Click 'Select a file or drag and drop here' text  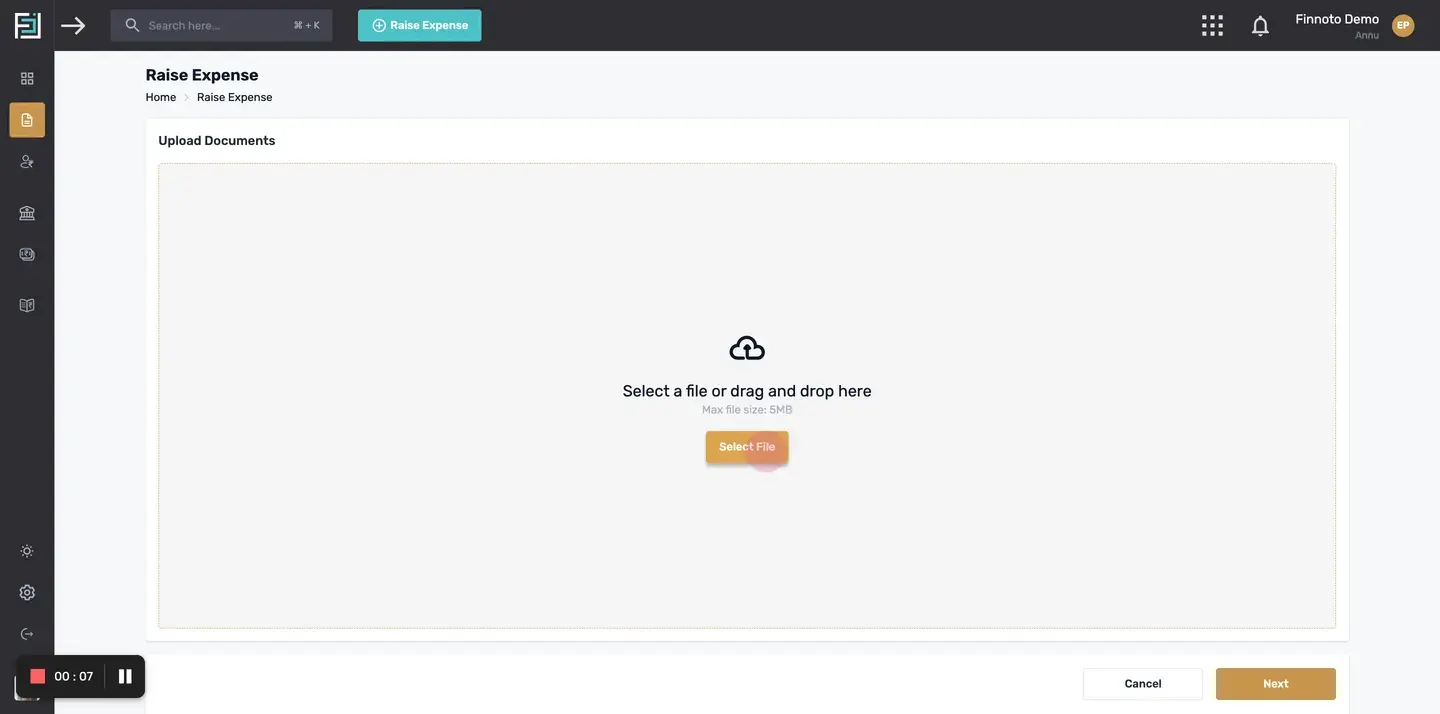tap(747, 391)
